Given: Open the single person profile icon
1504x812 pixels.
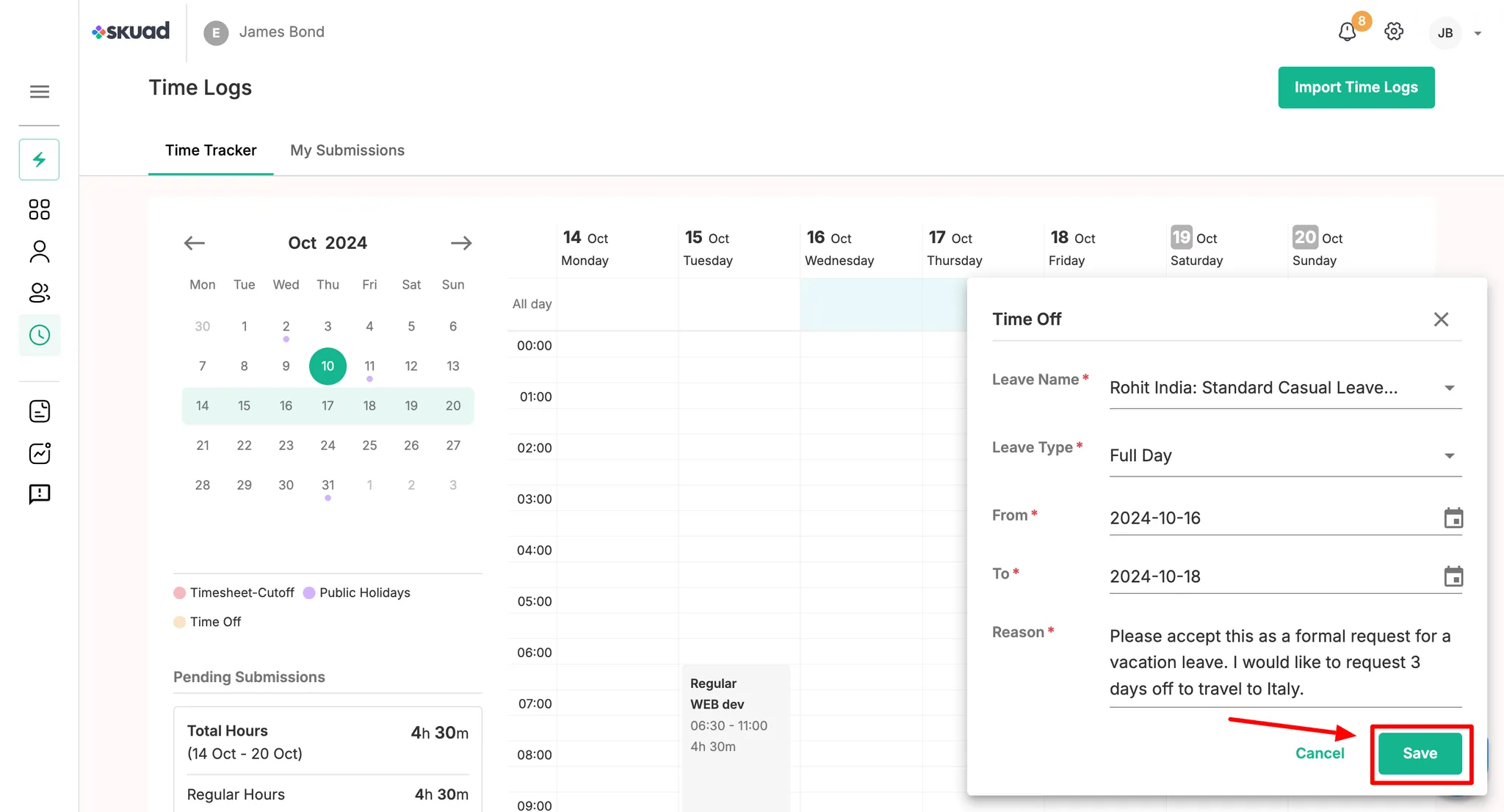Looking at the screenshot, I should pos(40,251).
